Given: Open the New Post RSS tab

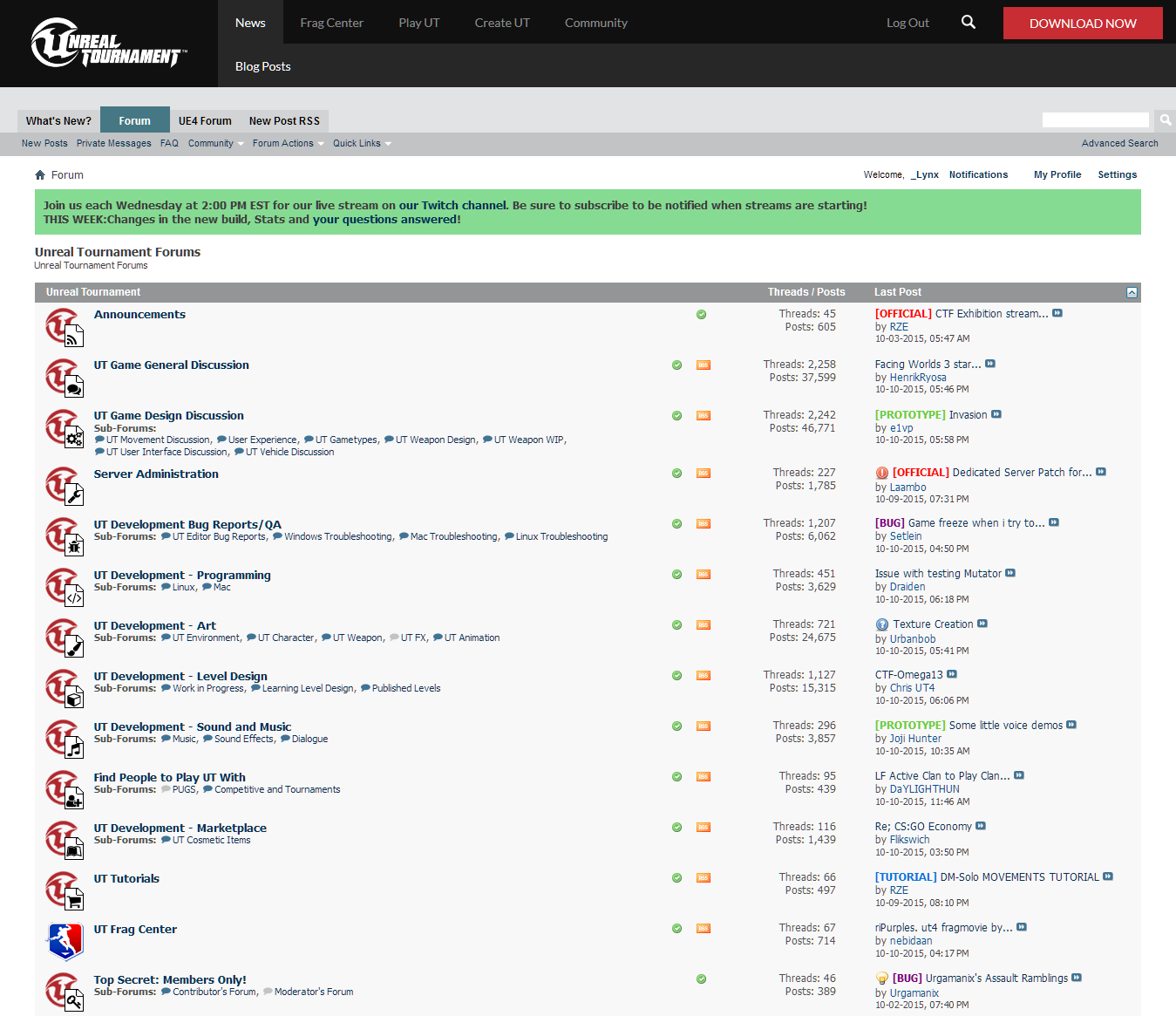Looking at the screenshot, I should tap(284, 120).
